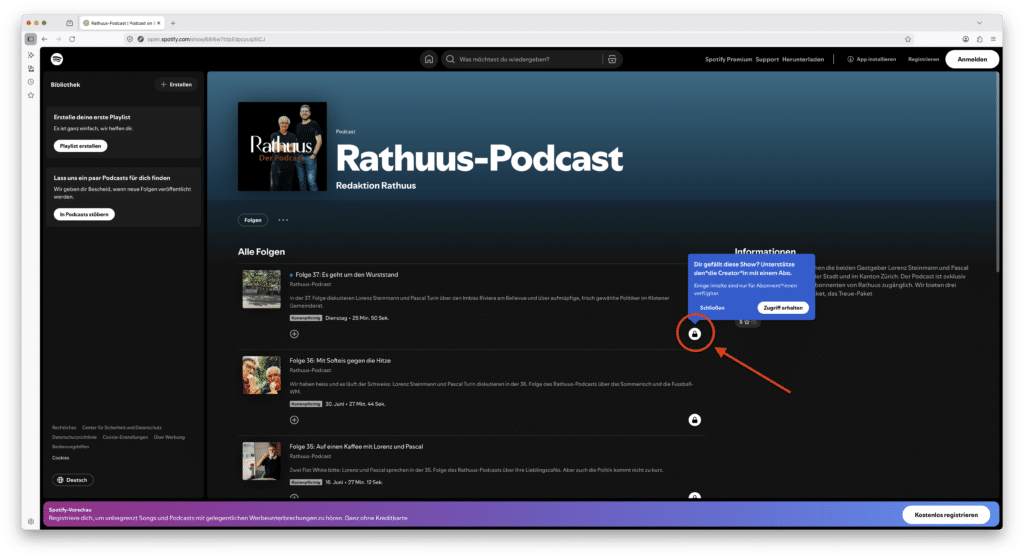Image resolution: width=1024 pixels, height=558 pixels.
Task: Open the history clock icon in browser sidebar
Action: tap(31, 82)
